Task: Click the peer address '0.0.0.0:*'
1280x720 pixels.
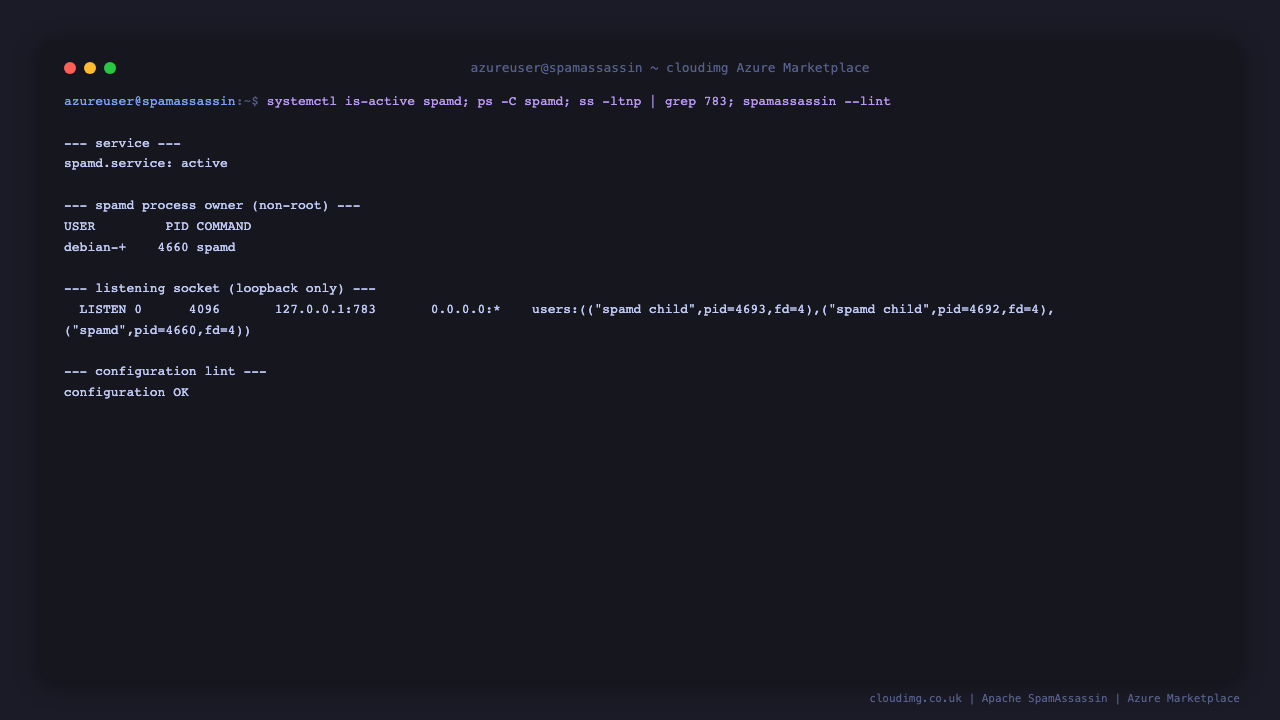Action: [466, 310]
